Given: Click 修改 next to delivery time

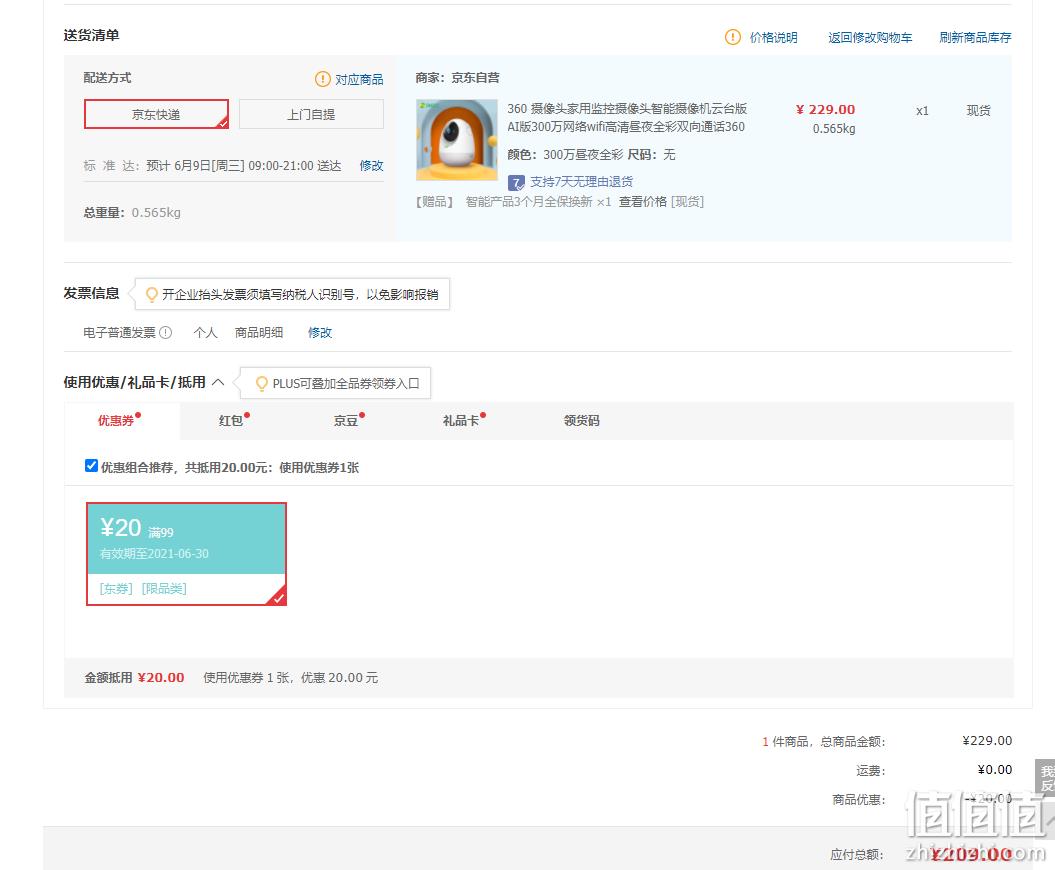Looking at the screenshot, I should 371,166.
